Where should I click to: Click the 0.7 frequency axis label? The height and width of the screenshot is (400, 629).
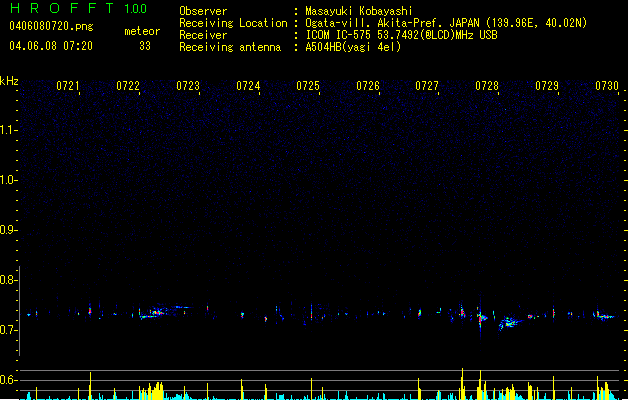[8, 330]
